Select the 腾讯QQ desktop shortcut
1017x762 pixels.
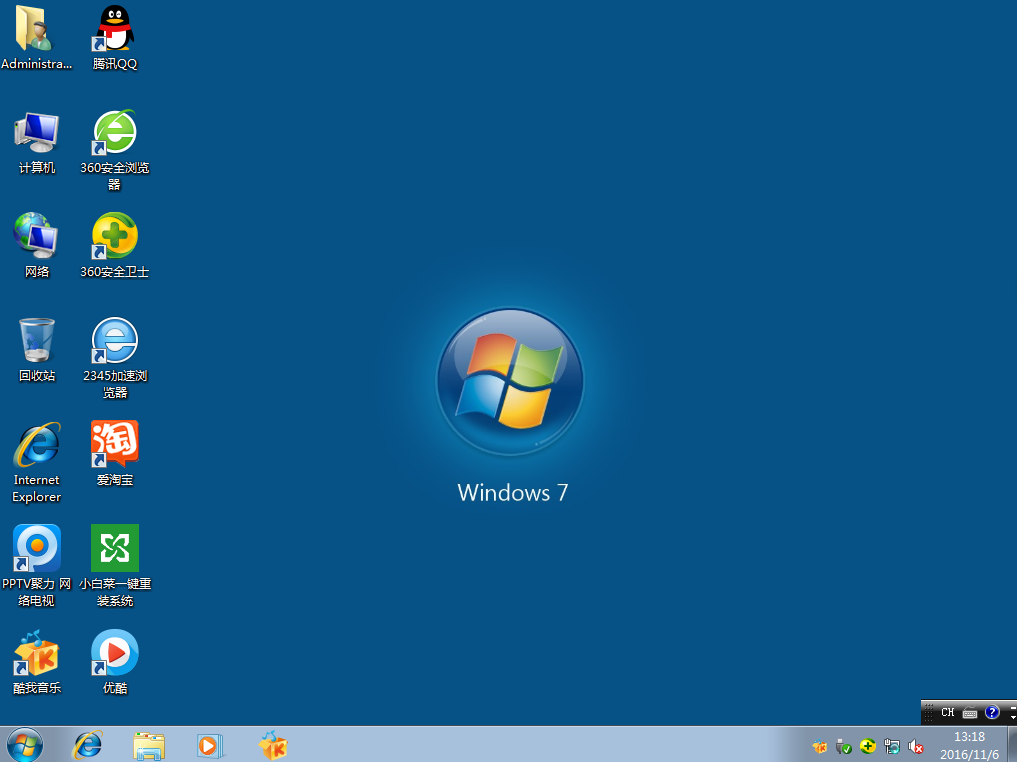115,38
